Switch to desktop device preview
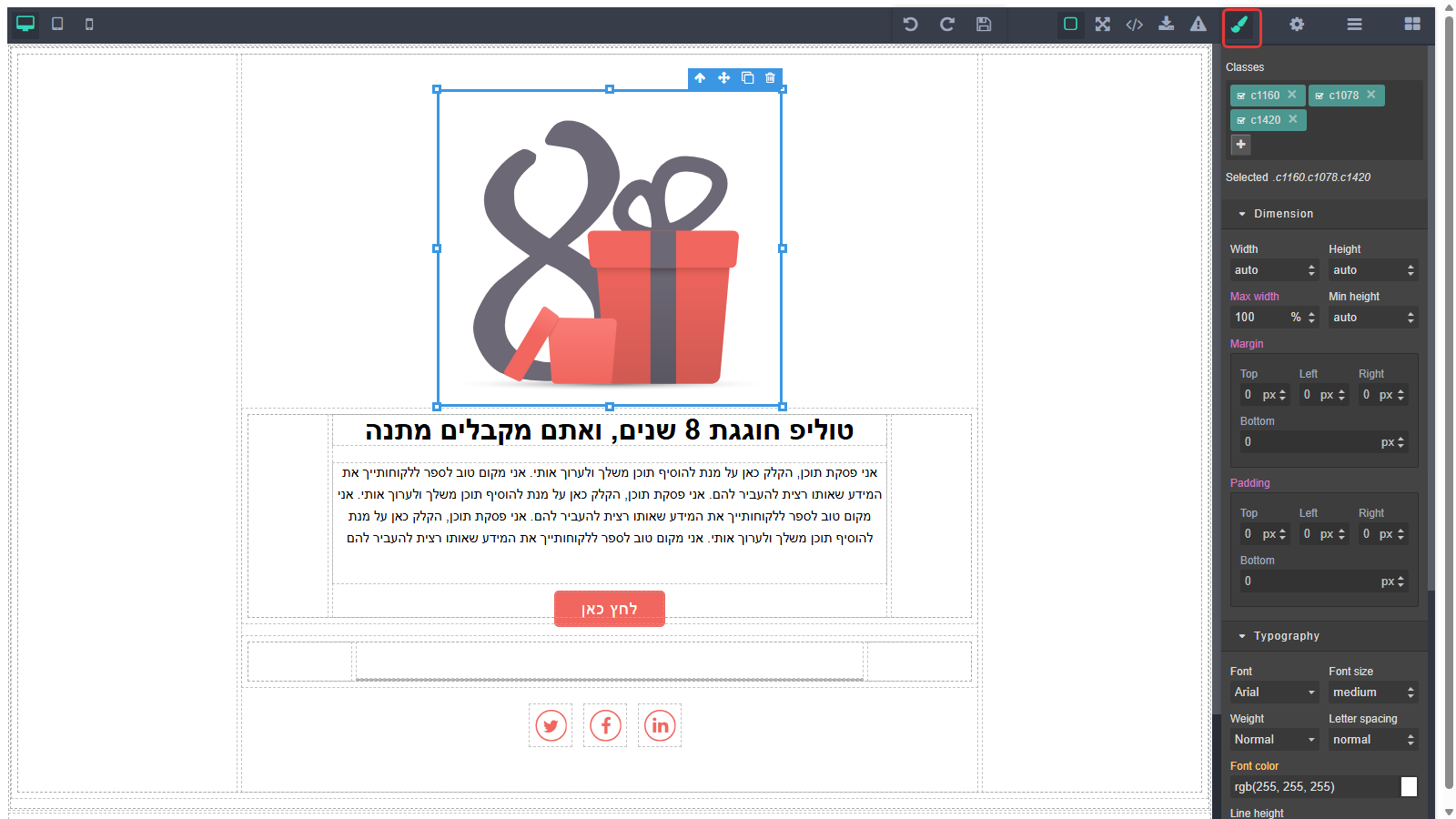 tap(25, 24)
